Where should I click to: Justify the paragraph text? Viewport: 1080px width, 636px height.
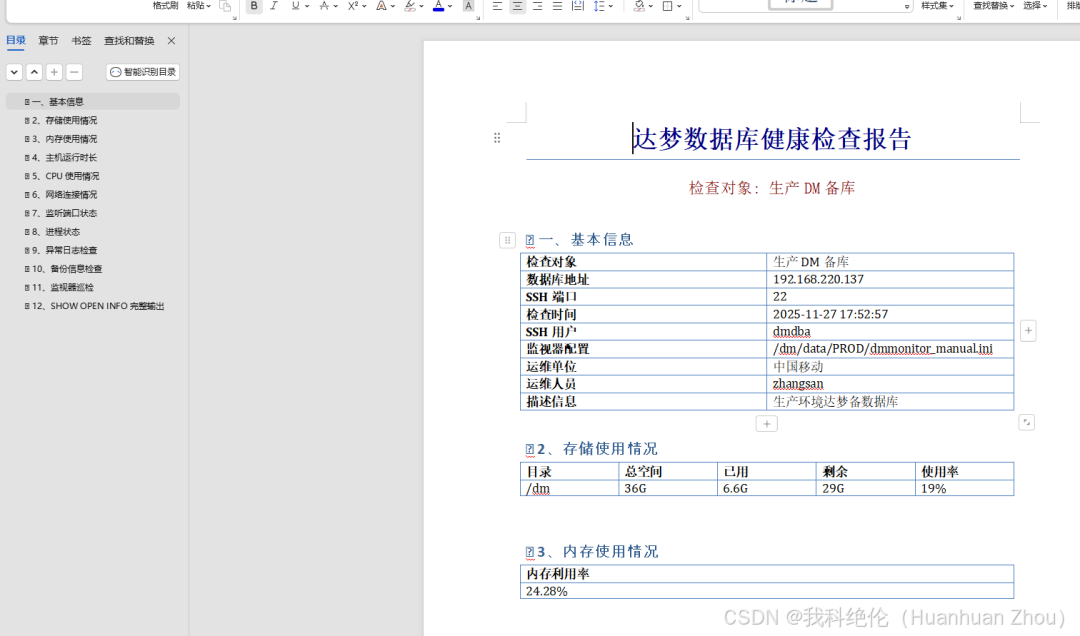557,6
